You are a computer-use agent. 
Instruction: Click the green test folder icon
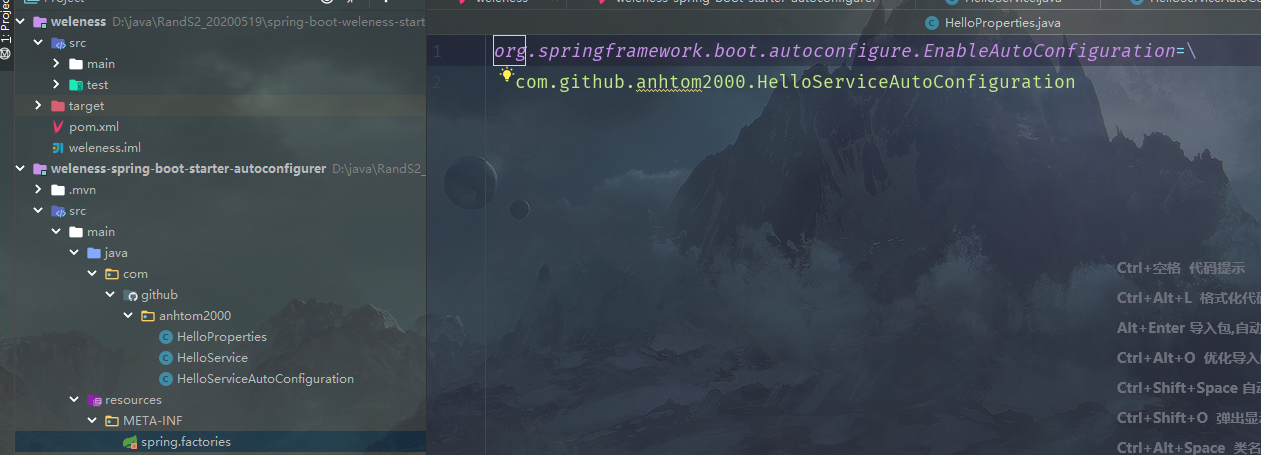point(76,85)
